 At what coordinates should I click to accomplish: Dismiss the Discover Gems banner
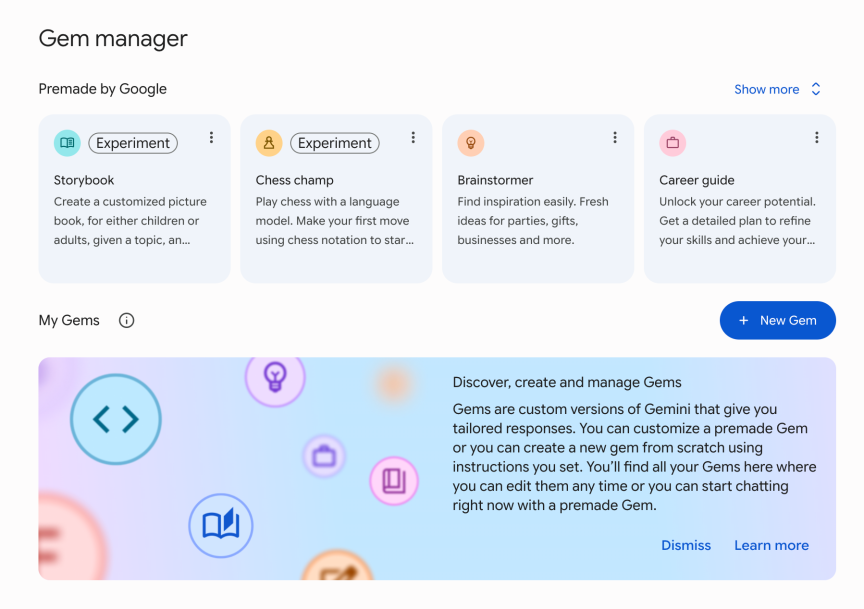tap(685, 545)
